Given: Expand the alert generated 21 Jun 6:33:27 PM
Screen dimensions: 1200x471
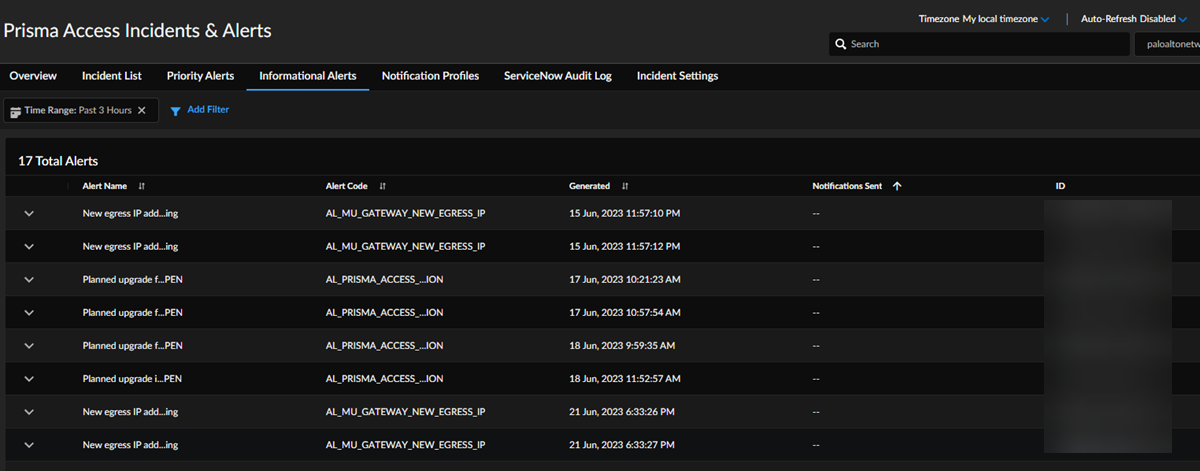Looking at the screenshot, I should (29, 445).
